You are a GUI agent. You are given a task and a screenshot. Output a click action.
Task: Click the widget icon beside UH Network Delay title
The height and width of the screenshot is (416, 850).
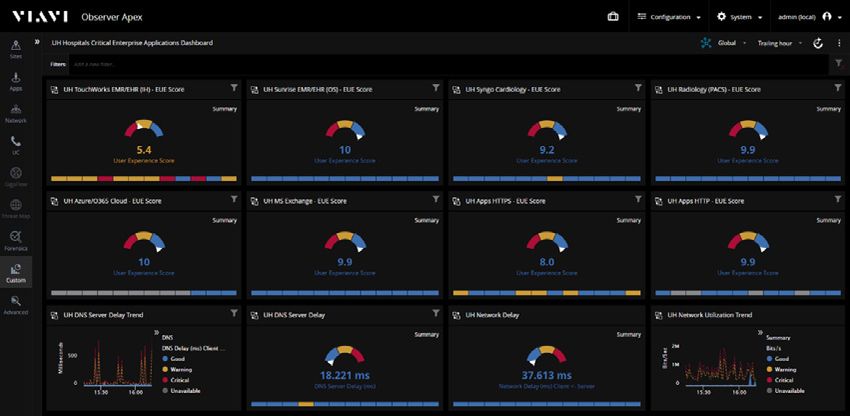(x=456, y=315)
